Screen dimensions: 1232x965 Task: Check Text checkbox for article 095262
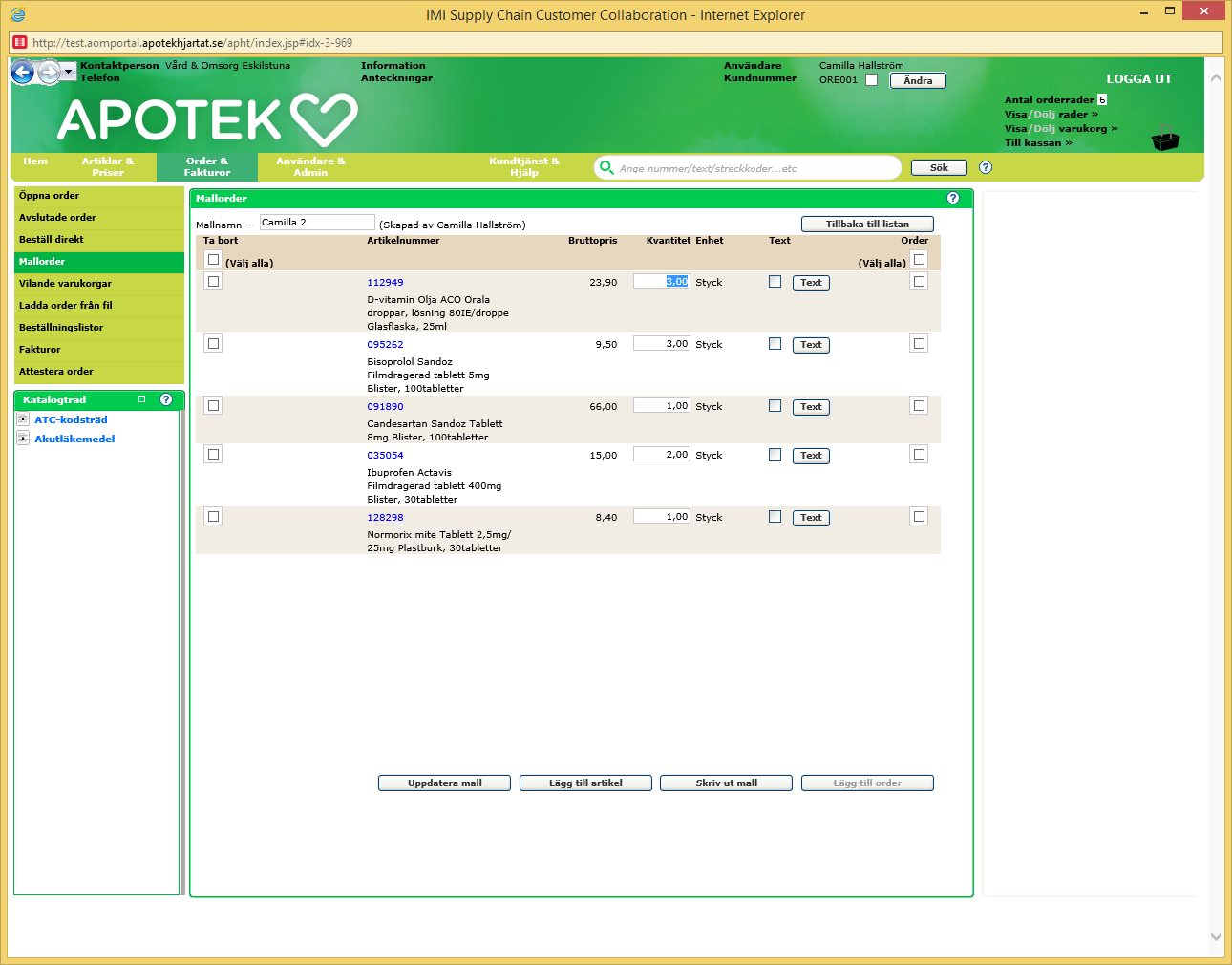click(775, 343)
